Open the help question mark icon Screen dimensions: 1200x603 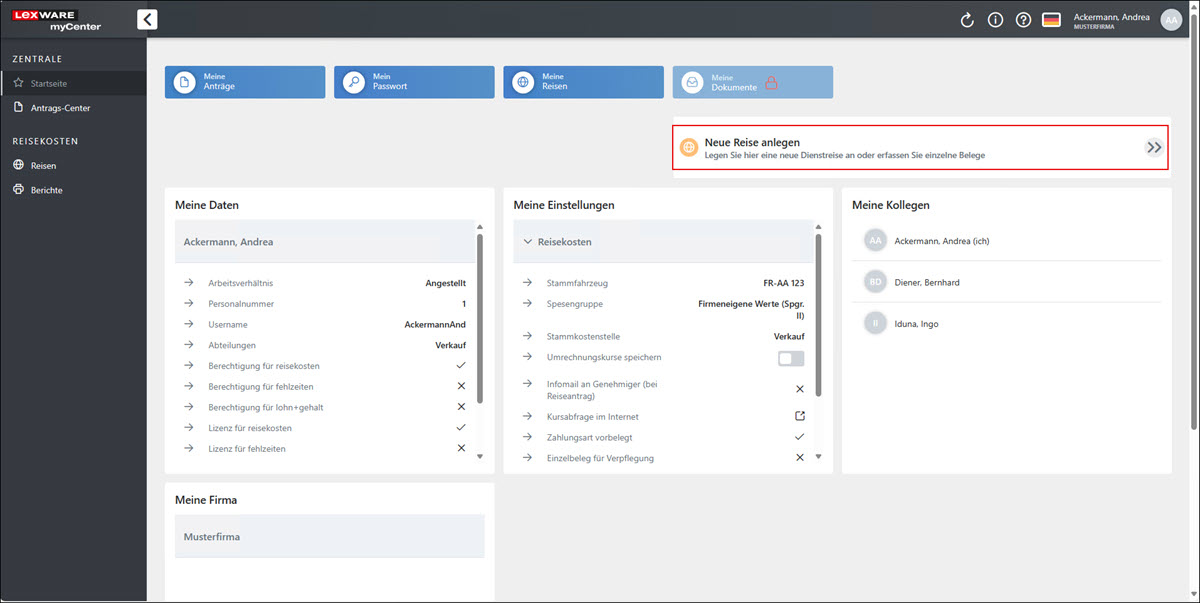pyautogui.click(x=1023, y=20)
